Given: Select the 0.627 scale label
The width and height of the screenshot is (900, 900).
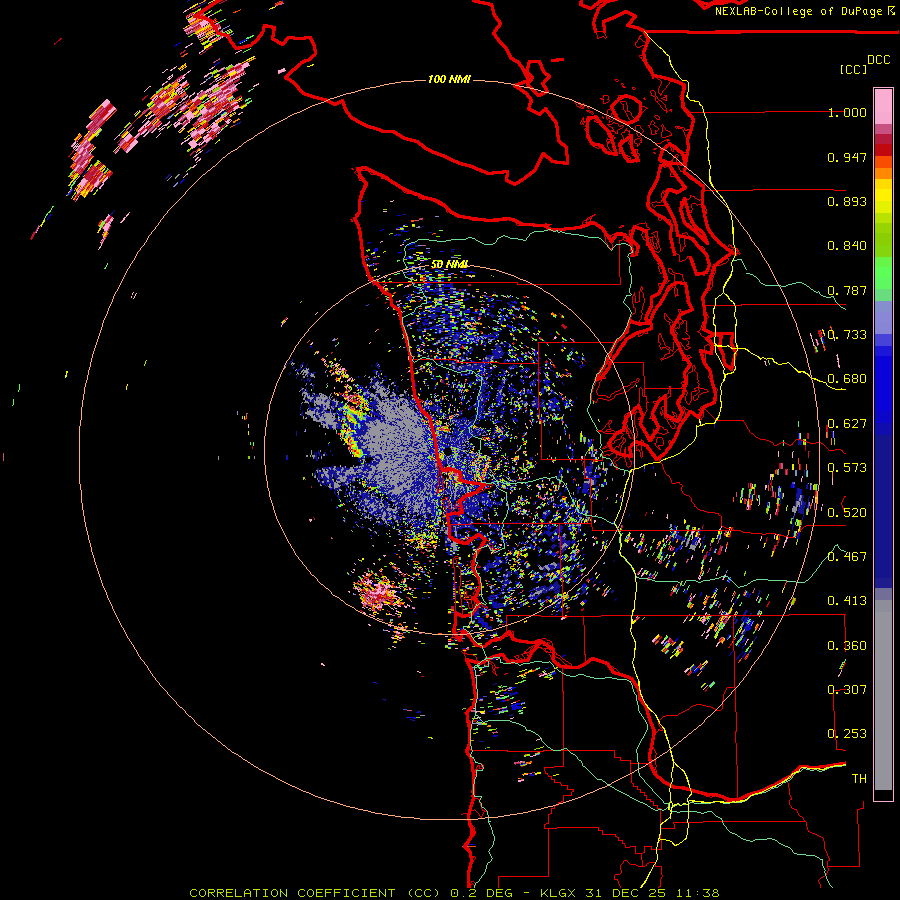Looking at the screenshot, I should [x=847, y=424].
